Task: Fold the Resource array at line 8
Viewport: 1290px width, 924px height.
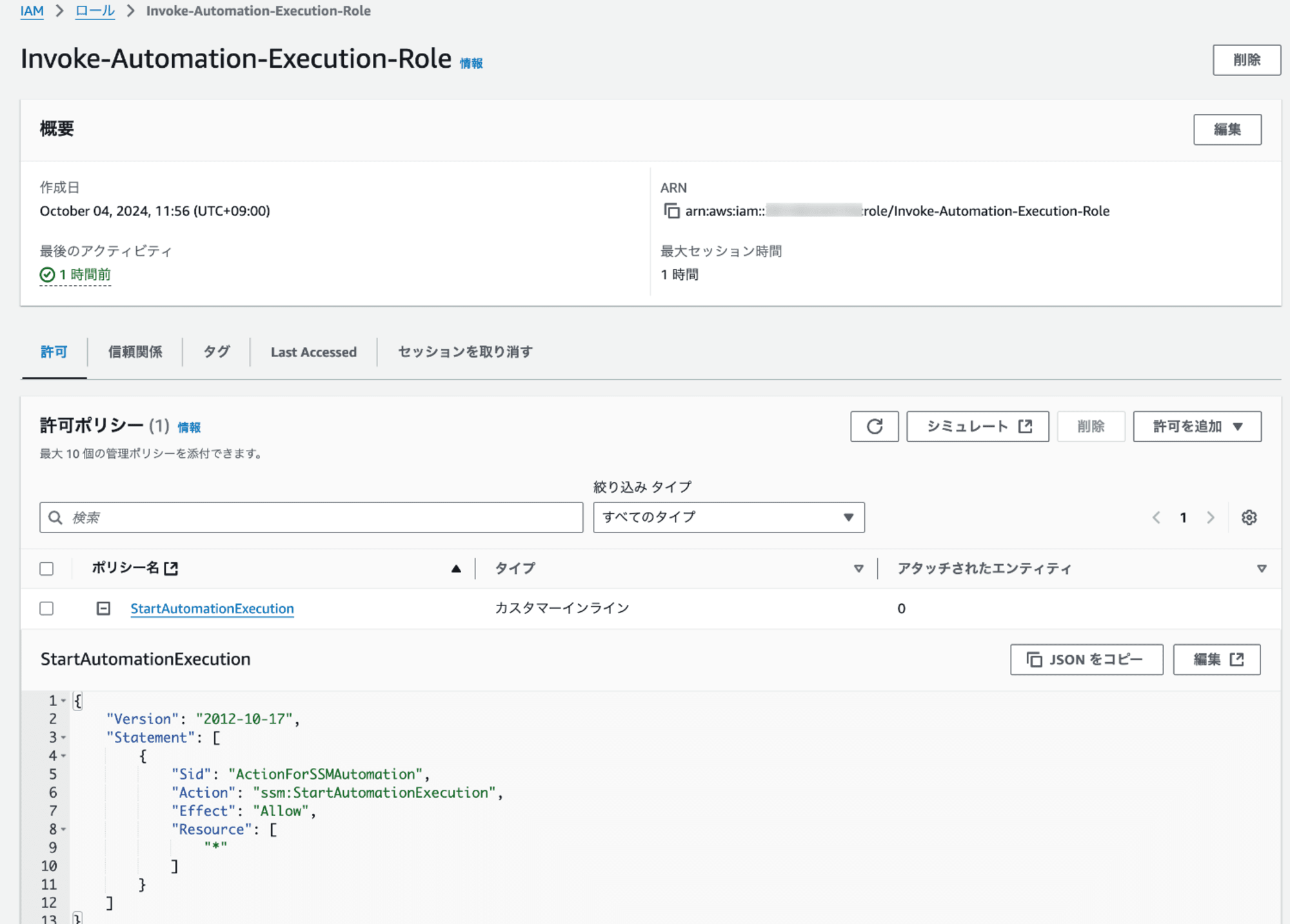Action: pyautogui.click(x=64, y=829)
